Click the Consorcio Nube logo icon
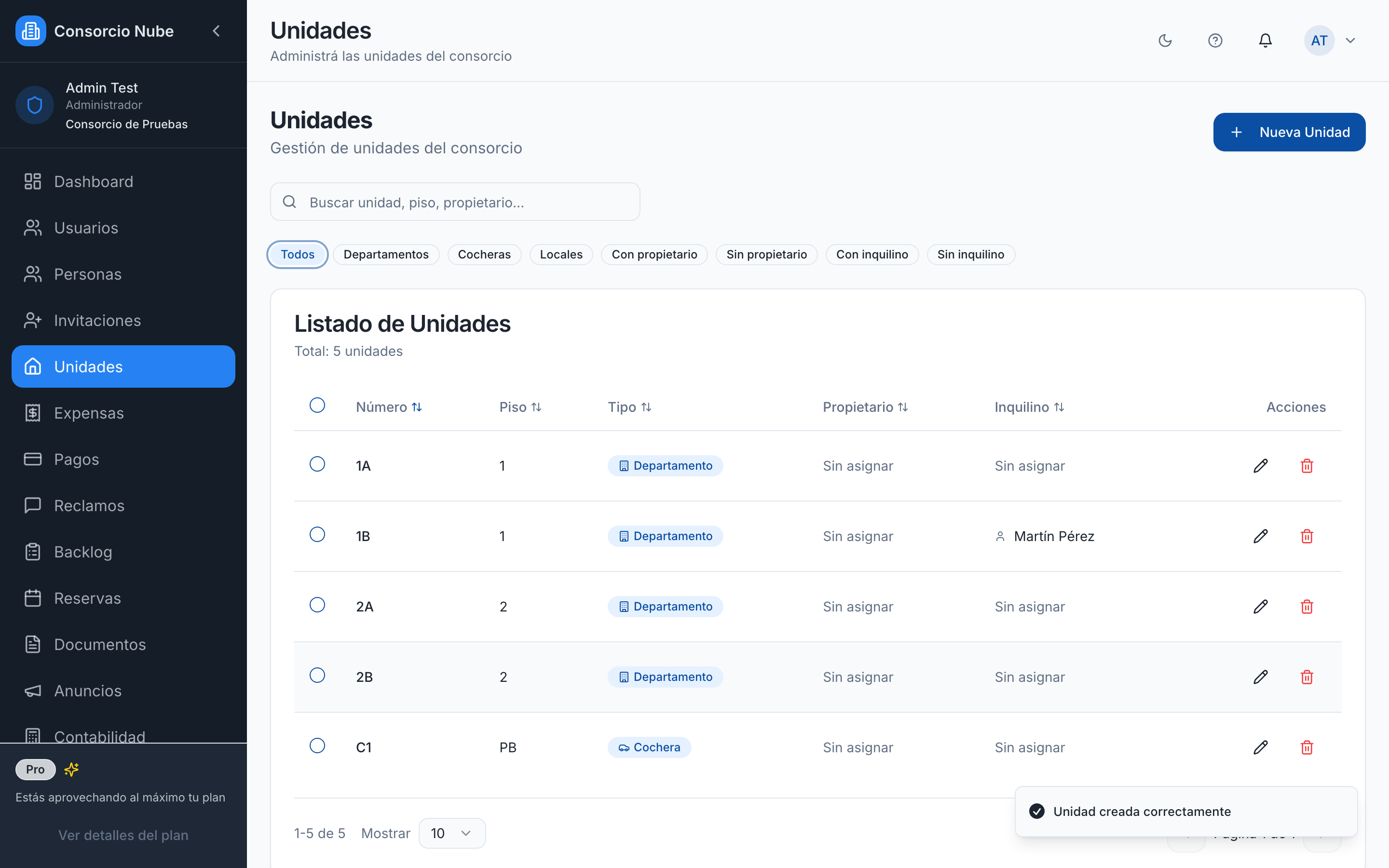Screen dimensions: 1389x868 (30, 31)
